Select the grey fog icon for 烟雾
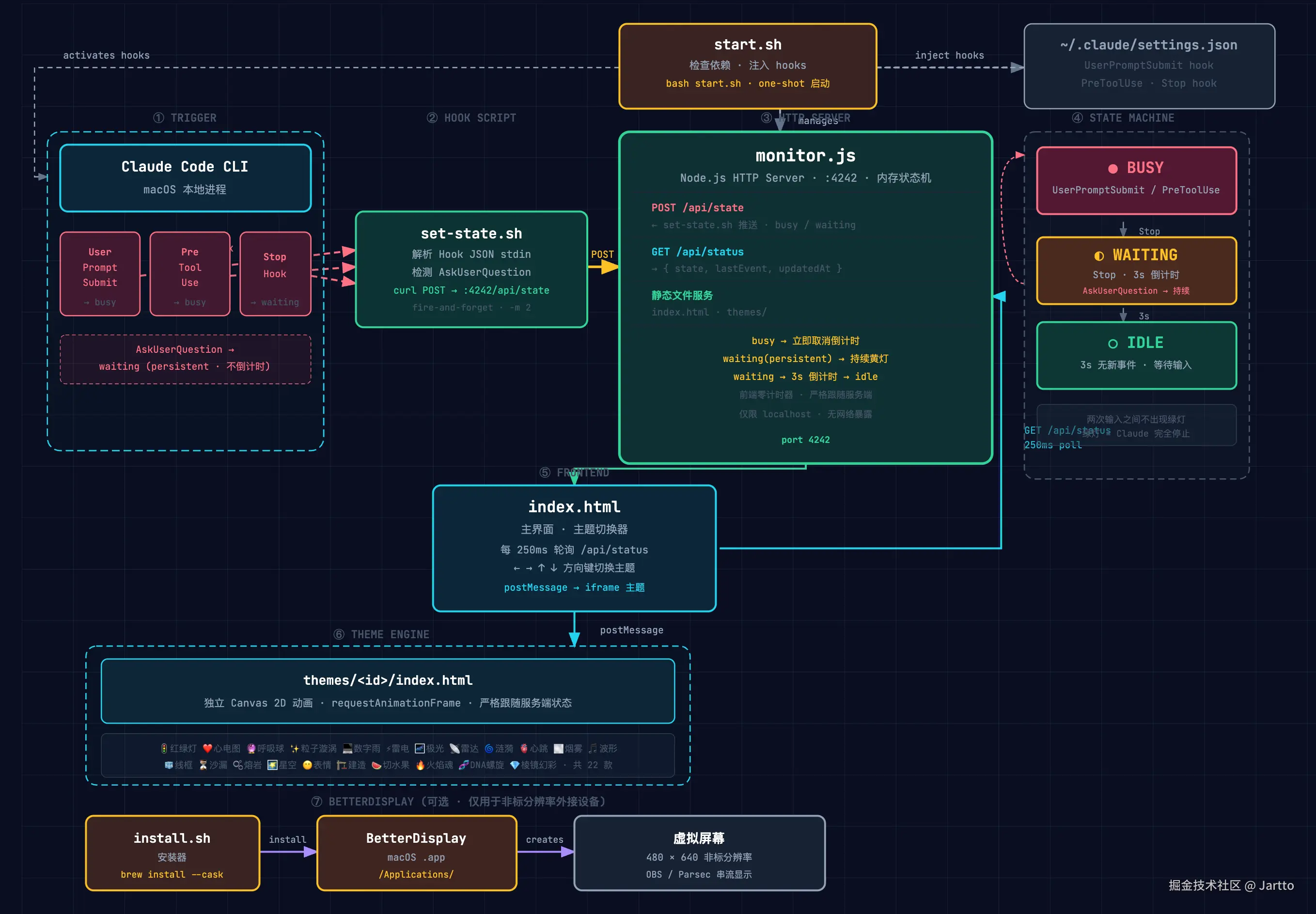 (x=558, y=748)
